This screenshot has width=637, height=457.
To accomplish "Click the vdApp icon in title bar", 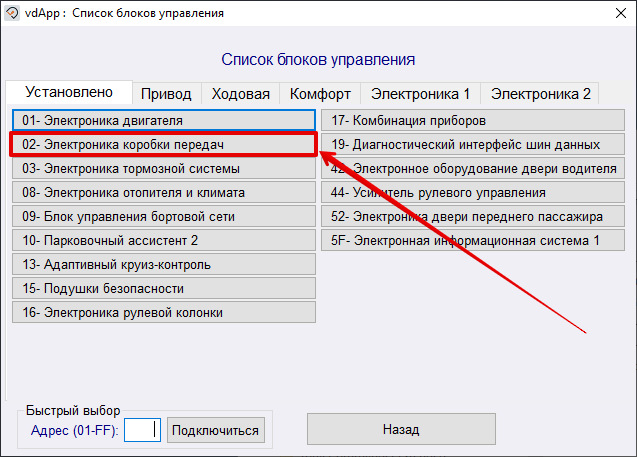I will pyautogui.click(x=11, y=13).
